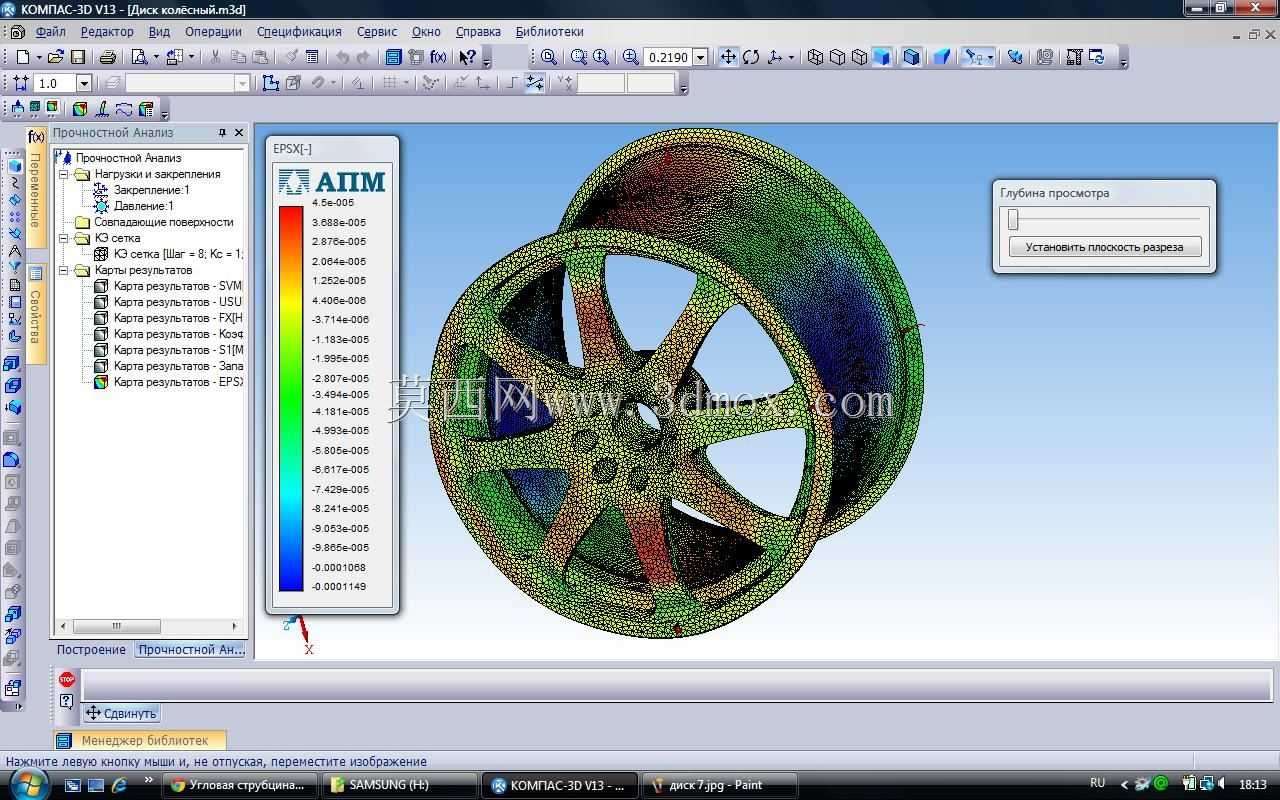Viewport: 1280px width, 800px height.
Task: Toggle the rounding icon in current state toolbar
Action: coord(535,83)
